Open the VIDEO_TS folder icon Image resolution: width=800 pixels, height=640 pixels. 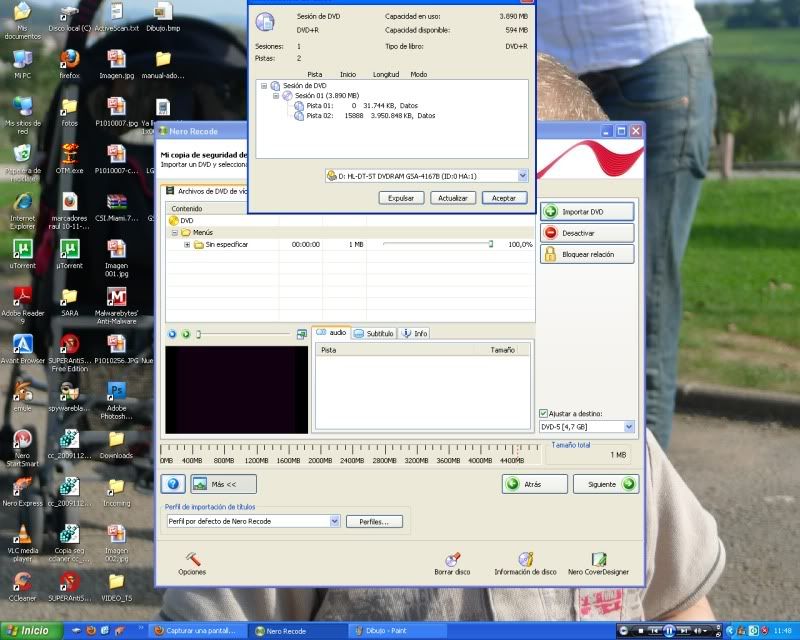pyautogui.click(x=116, y=587)
